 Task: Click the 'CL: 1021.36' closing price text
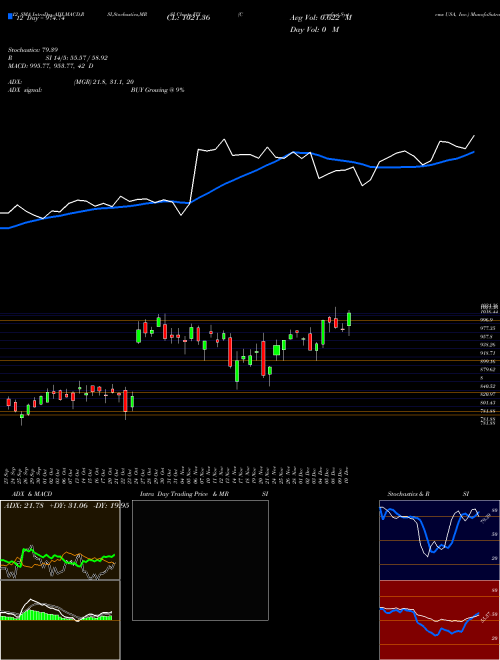pos(188,18)
